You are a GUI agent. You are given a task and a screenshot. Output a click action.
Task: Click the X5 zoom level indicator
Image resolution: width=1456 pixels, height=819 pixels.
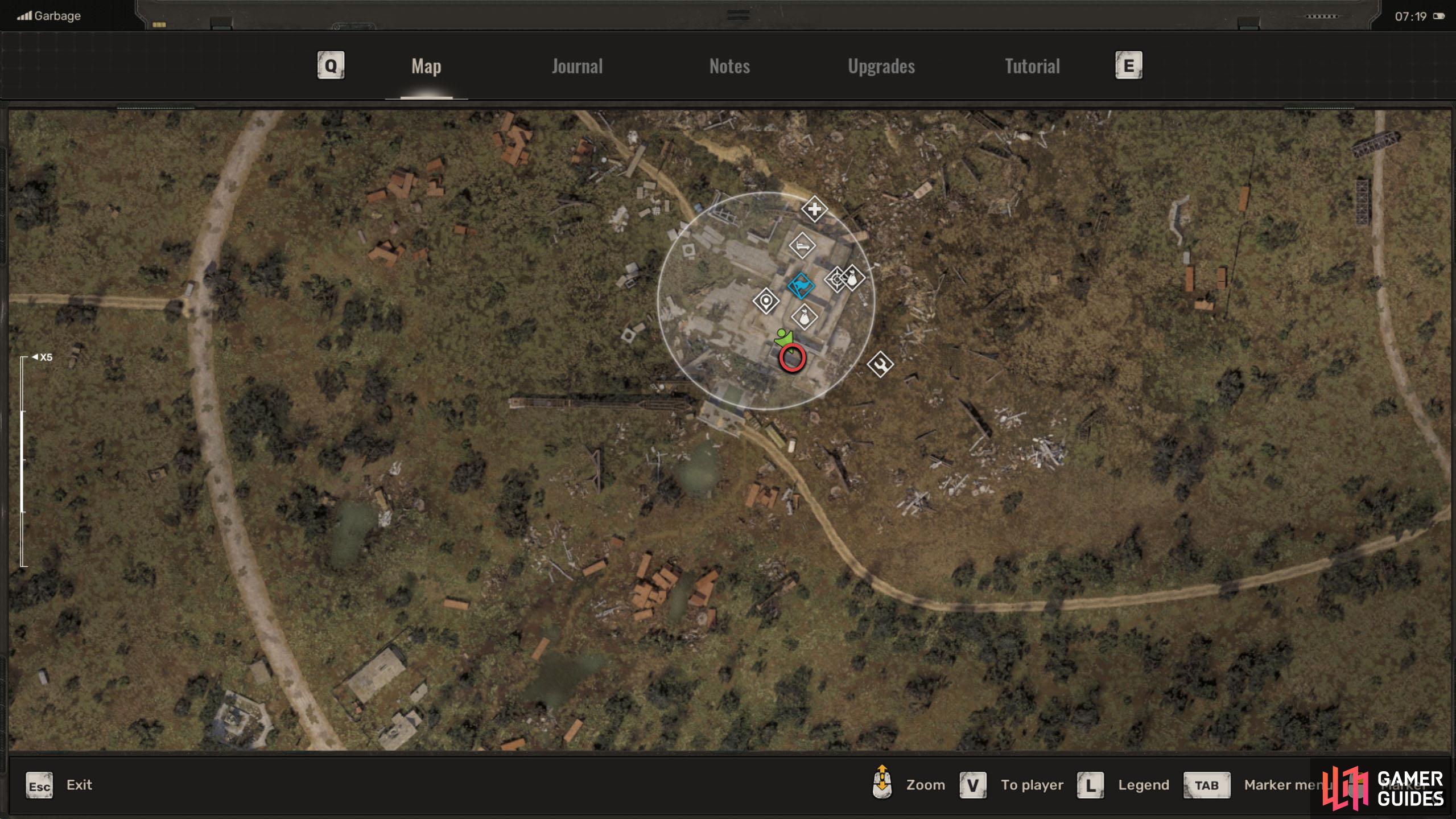(x=42, y=357)
